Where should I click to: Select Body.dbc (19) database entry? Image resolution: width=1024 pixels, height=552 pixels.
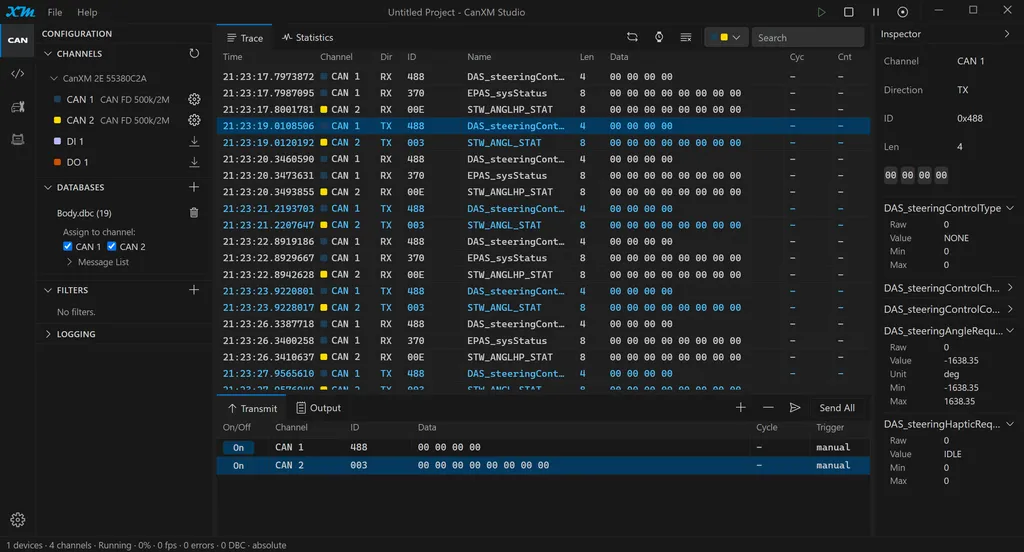click(84, 213)
